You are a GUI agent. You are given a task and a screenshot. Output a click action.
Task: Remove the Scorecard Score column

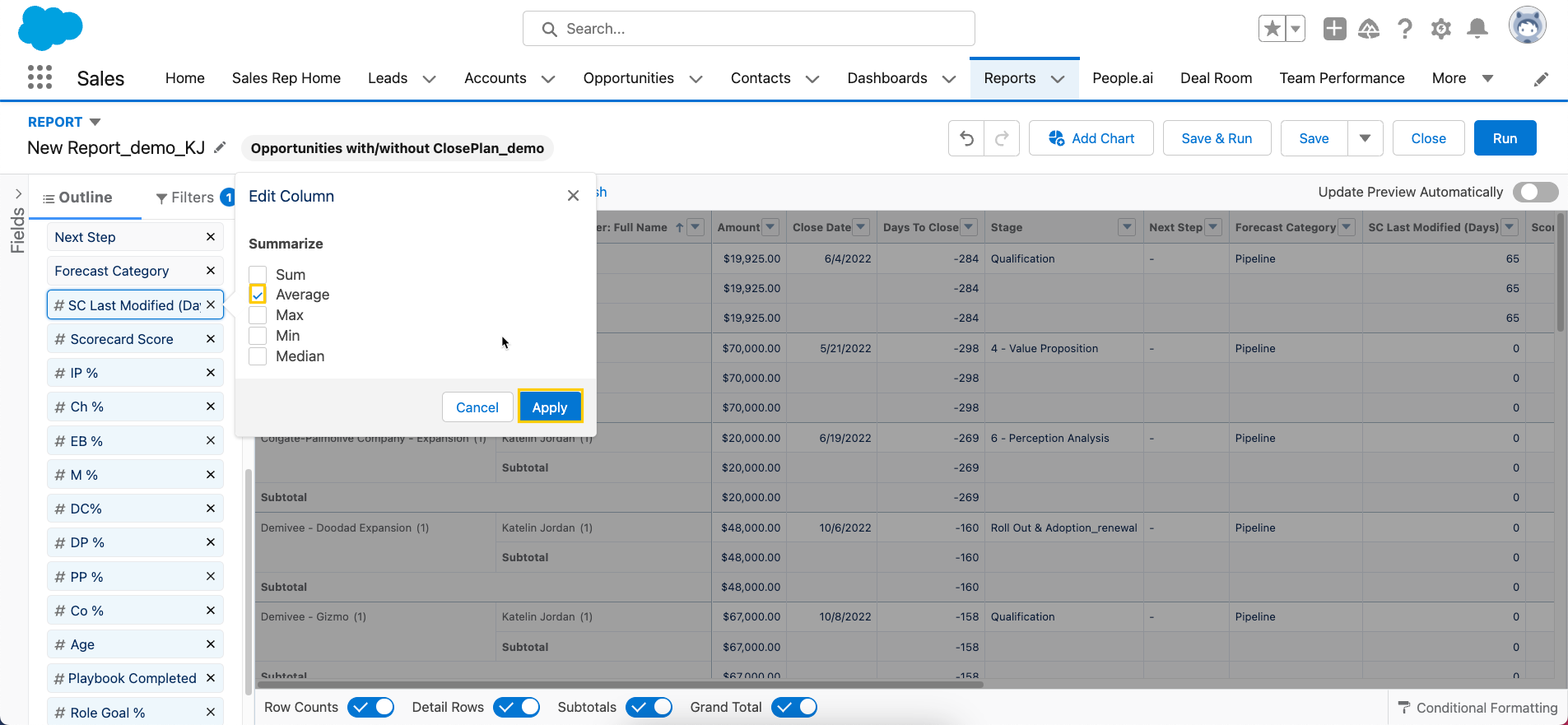[x=211, y=339]
